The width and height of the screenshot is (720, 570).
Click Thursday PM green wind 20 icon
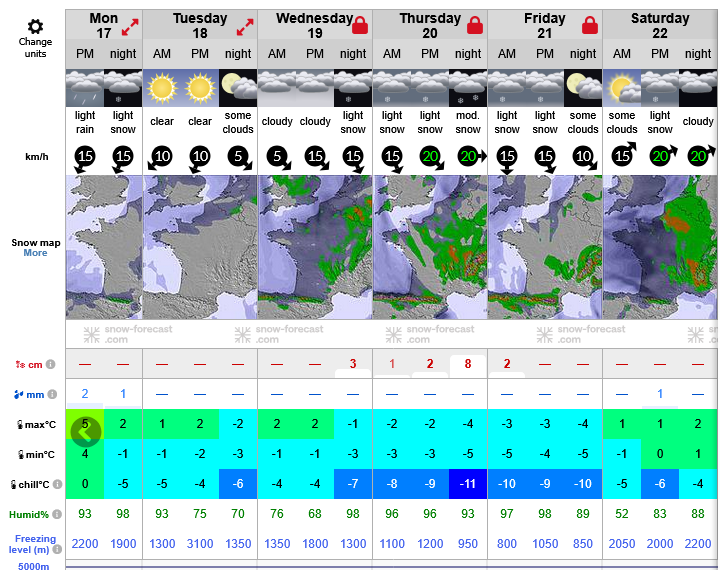(x=431, y=158)
